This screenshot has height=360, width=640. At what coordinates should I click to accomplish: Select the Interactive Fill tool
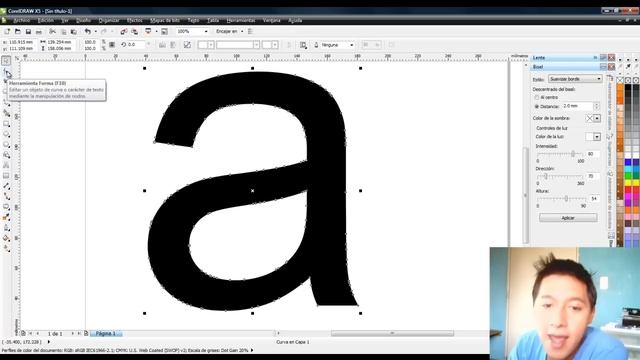(6, 248)
